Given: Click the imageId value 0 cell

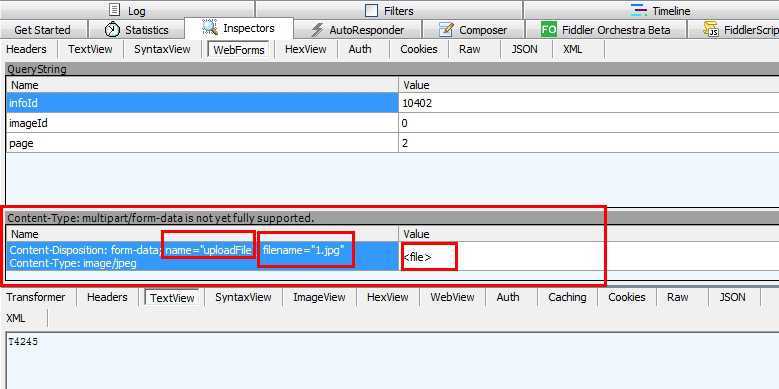Looking at the screenshot, I should tap(589, 123).
